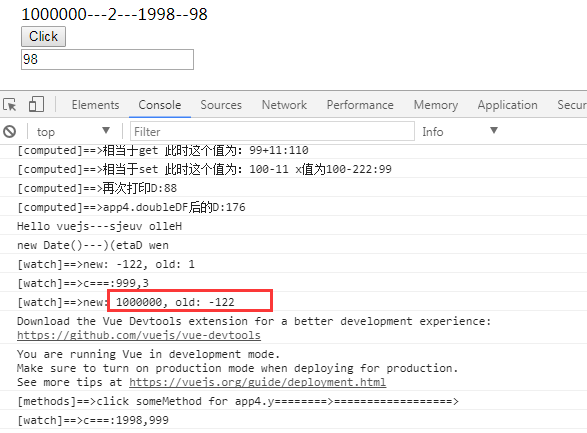Click the Click button on the page
Viewport: 587px width, 433px height.
coord(43,36)
